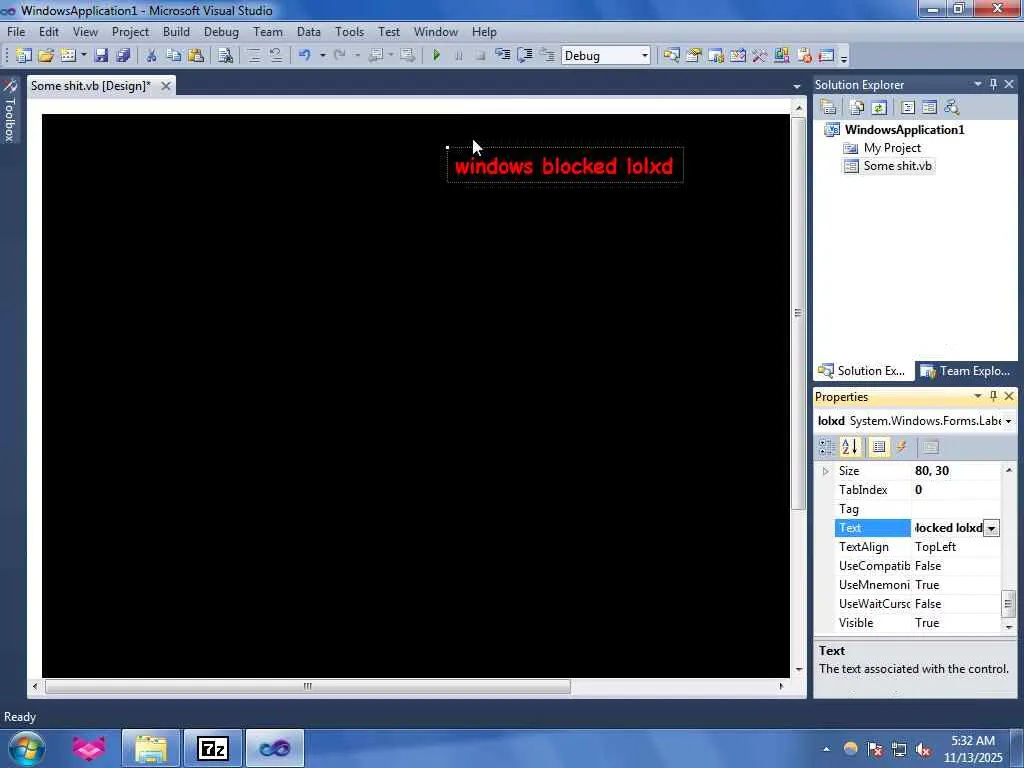Click the Properties grid vertical scrollbar thumb

tap(1008, 603)
